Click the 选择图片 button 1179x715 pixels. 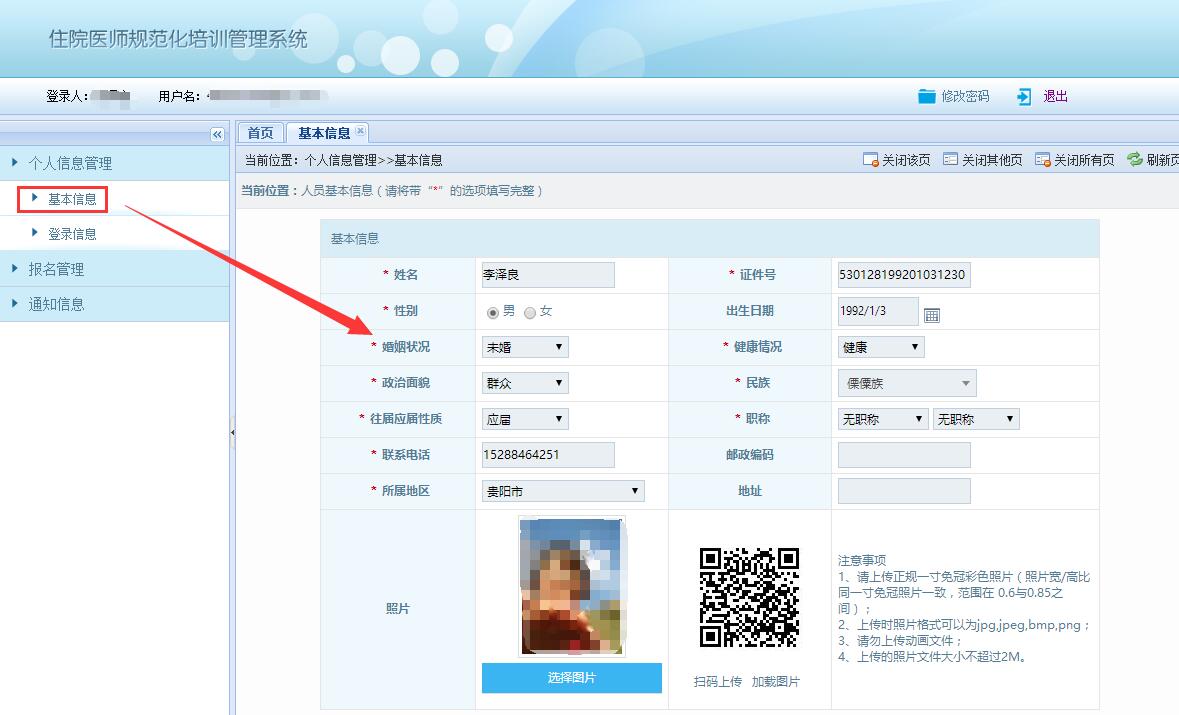pos(571,678)
